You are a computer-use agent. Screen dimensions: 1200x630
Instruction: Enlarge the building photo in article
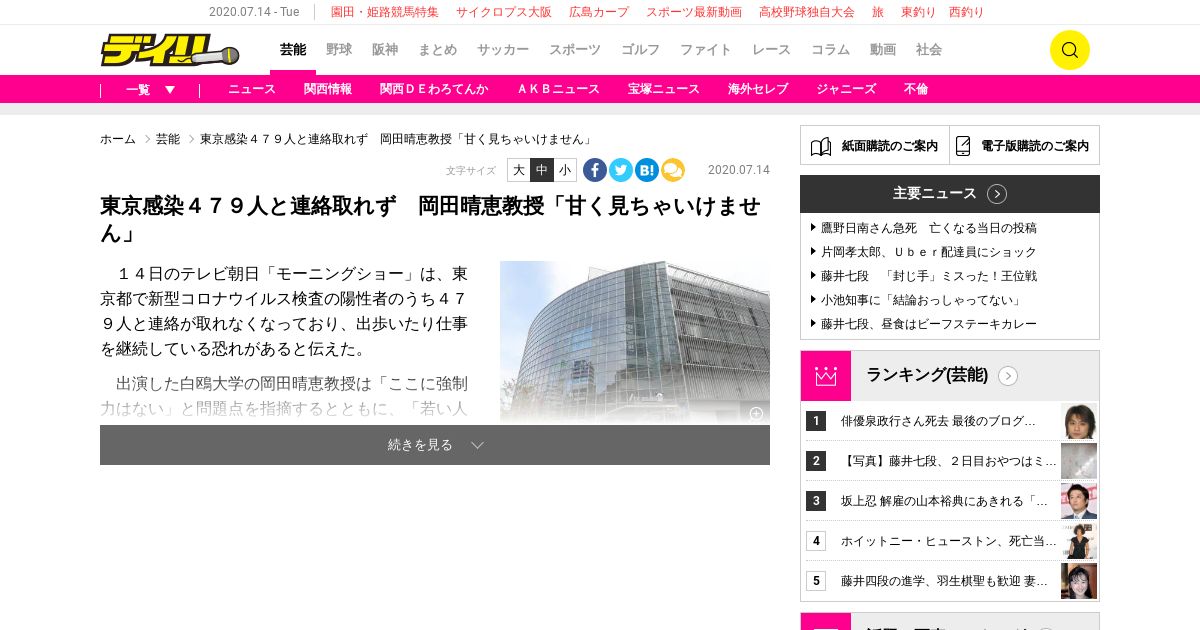point(635,342)
